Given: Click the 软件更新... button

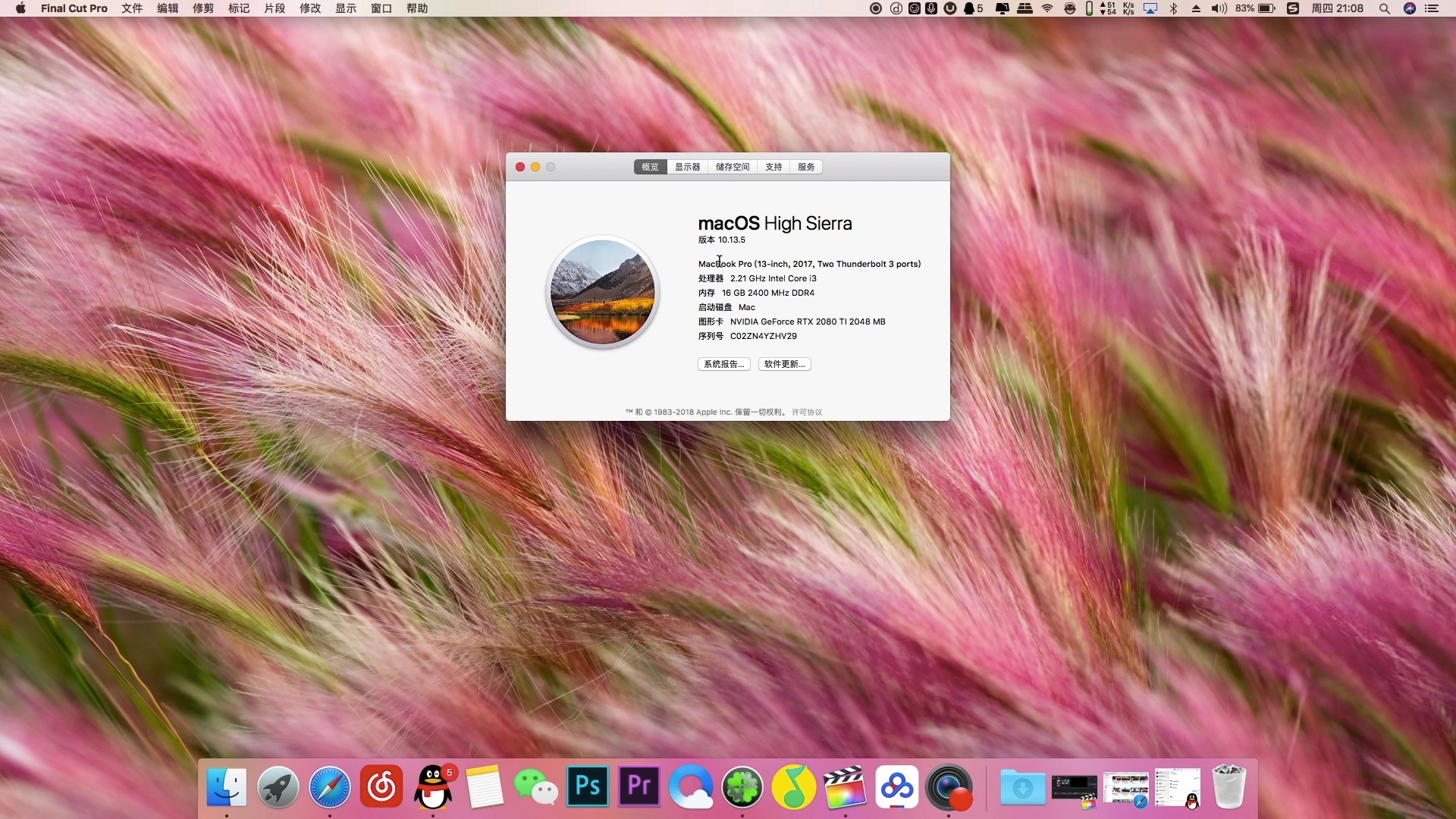Looking at the screenshot, I should click(785, 364).
